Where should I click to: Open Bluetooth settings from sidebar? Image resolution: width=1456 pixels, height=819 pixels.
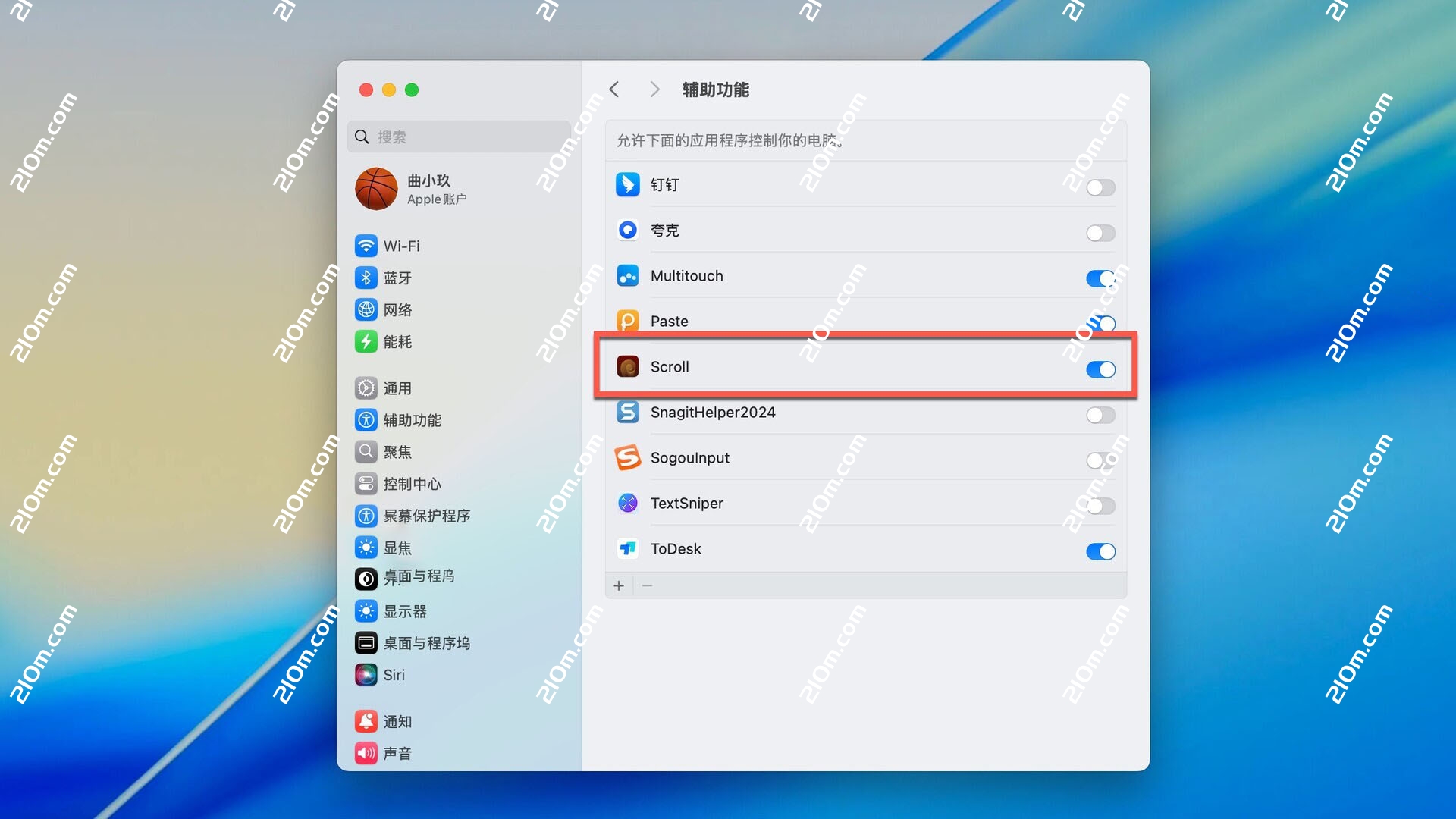367,278
